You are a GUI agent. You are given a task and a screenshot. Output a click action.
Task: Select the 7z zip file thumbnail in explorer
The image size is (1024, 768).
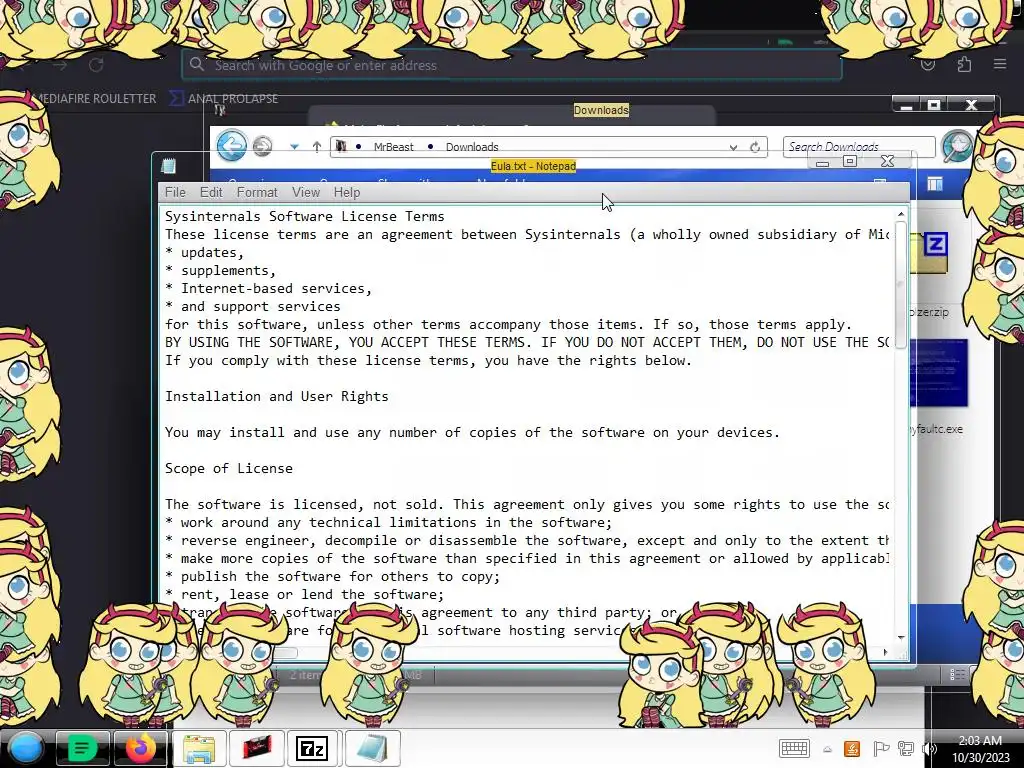coord(931,253)
